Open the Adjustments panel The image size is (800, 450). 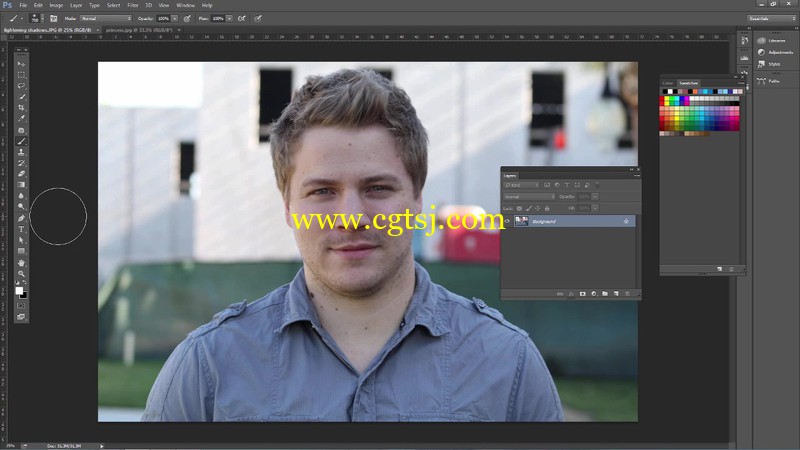[775, 52]
